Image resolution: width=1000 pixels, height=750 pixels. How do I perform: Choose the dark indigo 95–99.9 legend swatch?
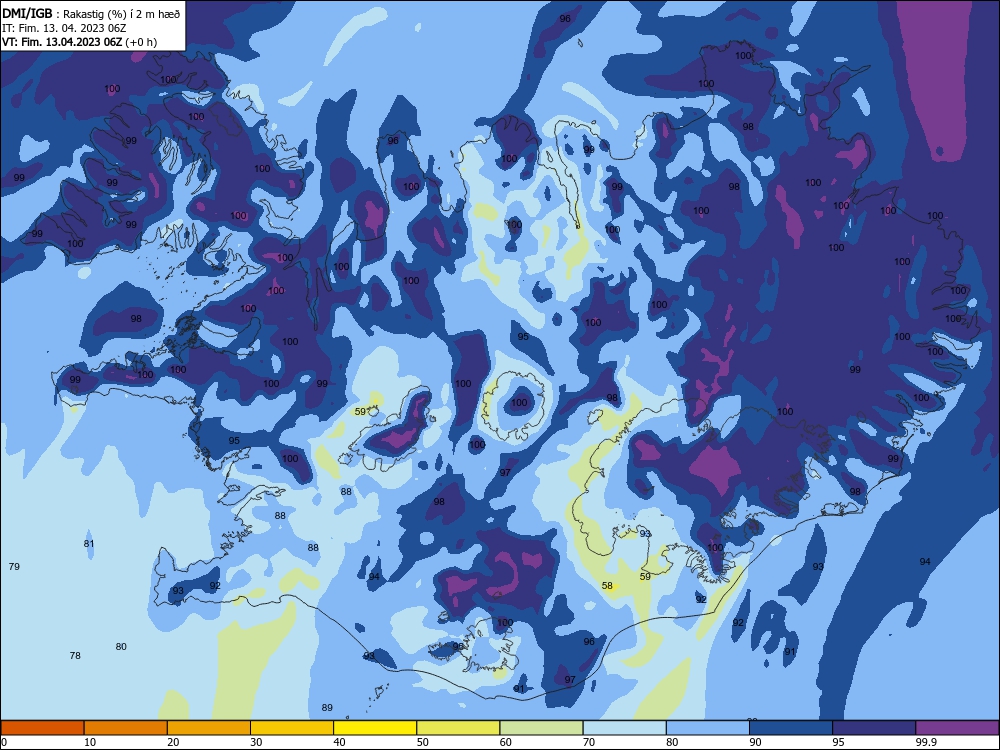click(x=874, y=728)
